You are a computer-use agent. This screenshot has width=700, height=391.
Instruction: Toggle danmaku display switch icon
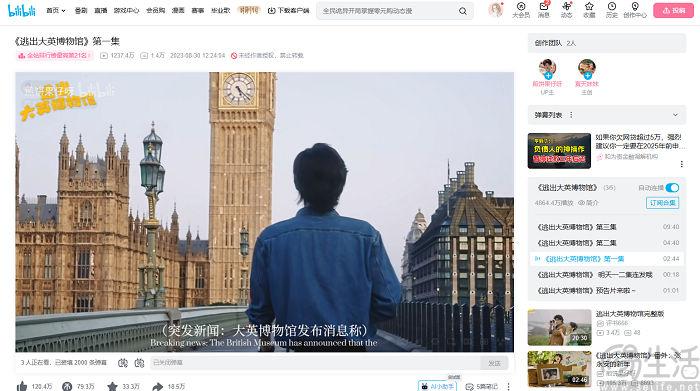click(x=123, y=363)
